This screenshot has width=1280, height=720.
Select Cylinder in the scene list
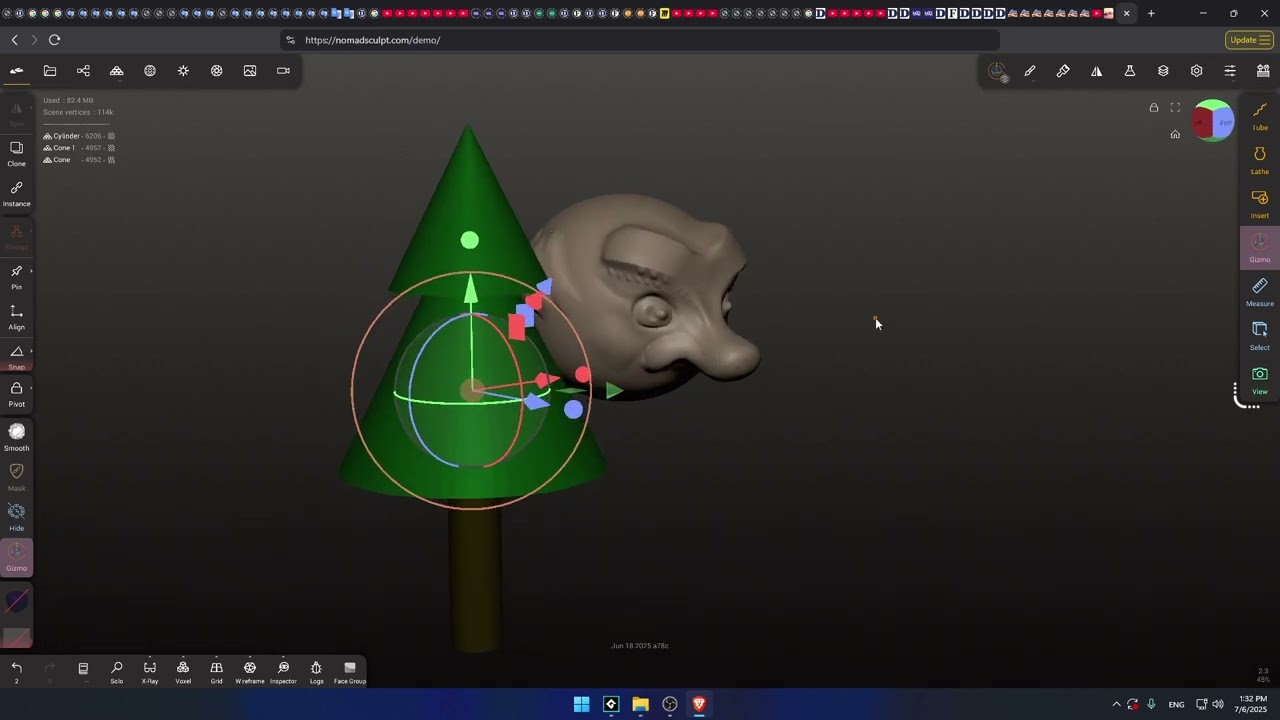[79, 136]
